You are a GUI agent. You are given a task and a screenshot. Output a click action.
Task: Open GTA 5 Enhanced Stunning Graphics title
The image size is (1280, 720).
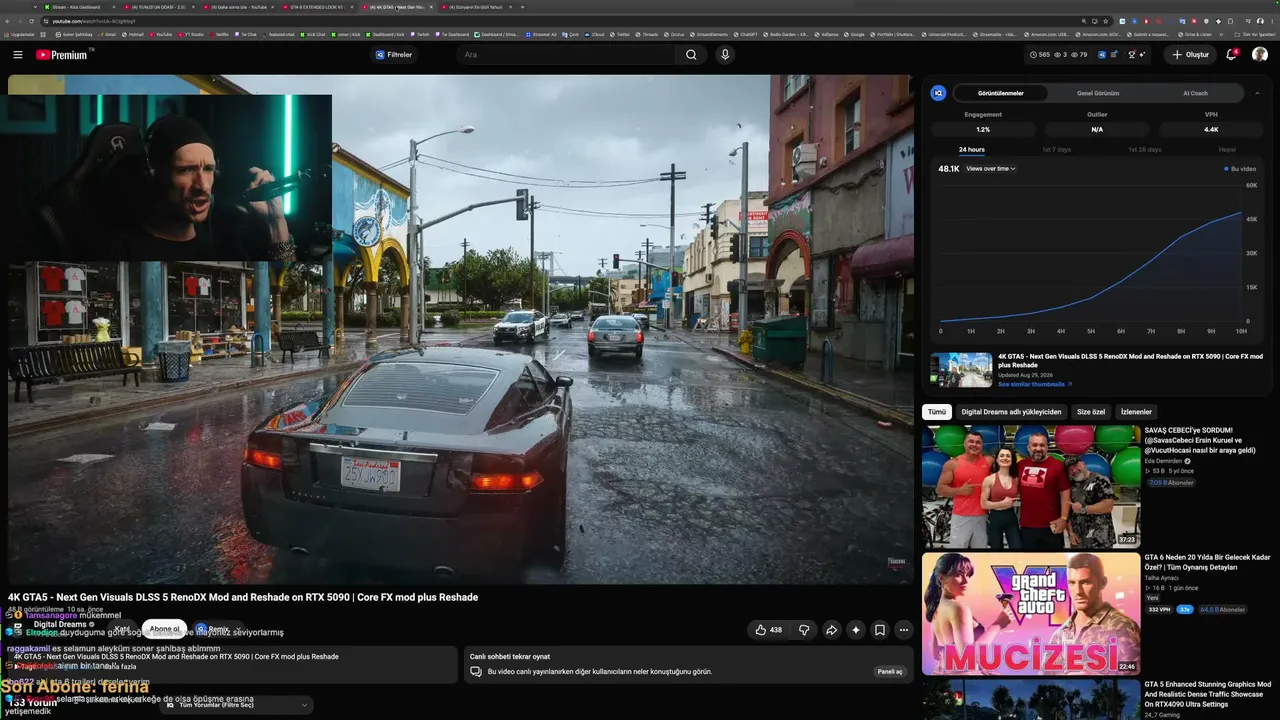1208,695
